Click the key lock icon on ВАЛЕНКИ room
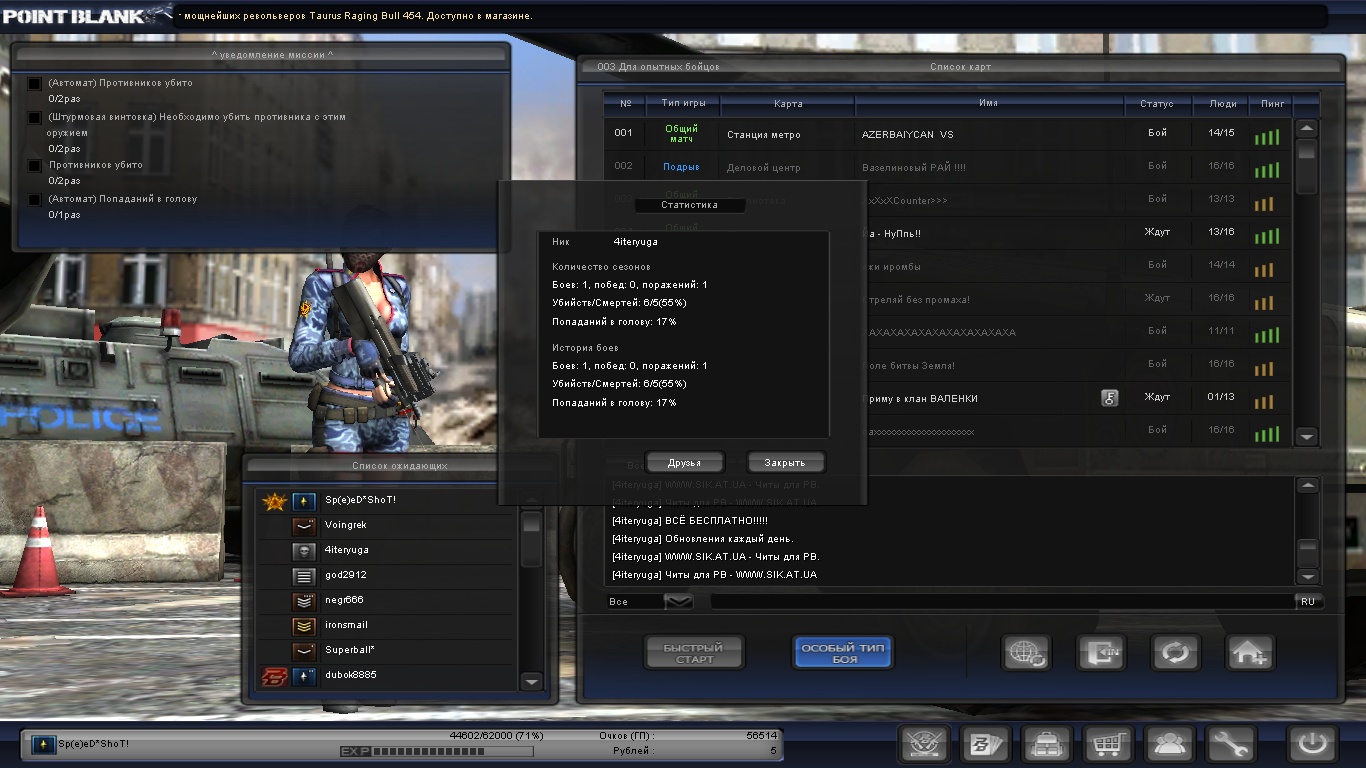This screenshot has height=768, width=1366. pos(1110,398)
